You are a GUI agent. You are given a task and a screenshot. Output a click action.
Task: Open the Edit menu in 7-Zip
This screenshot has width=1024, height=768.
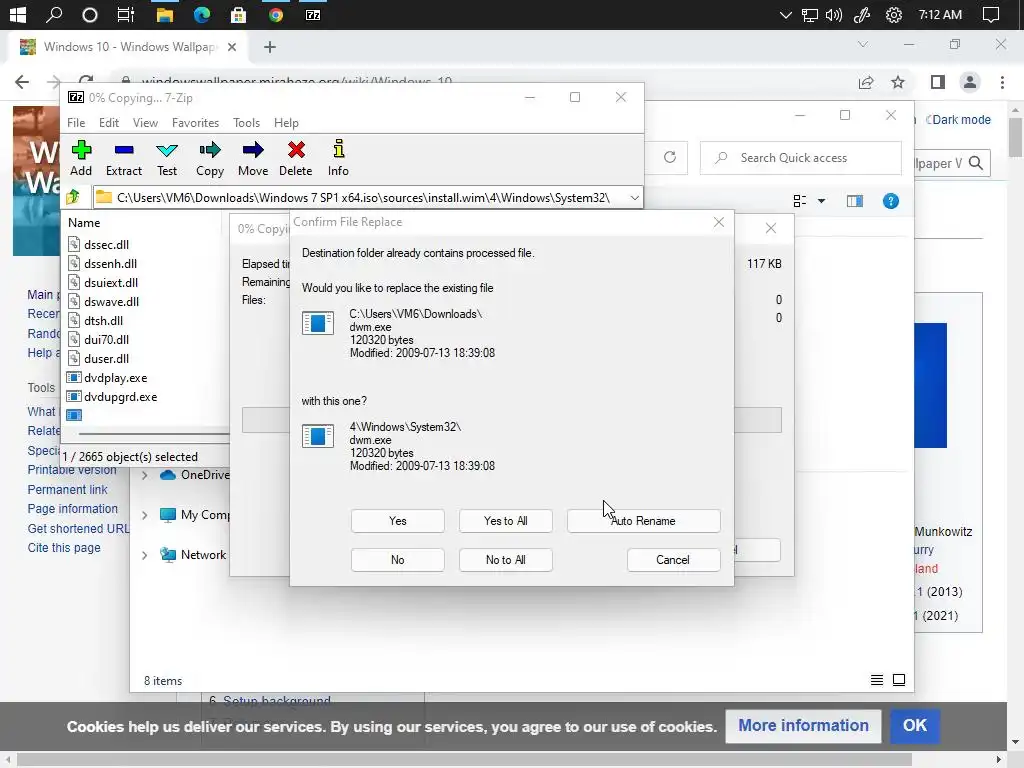pos(108,123)
